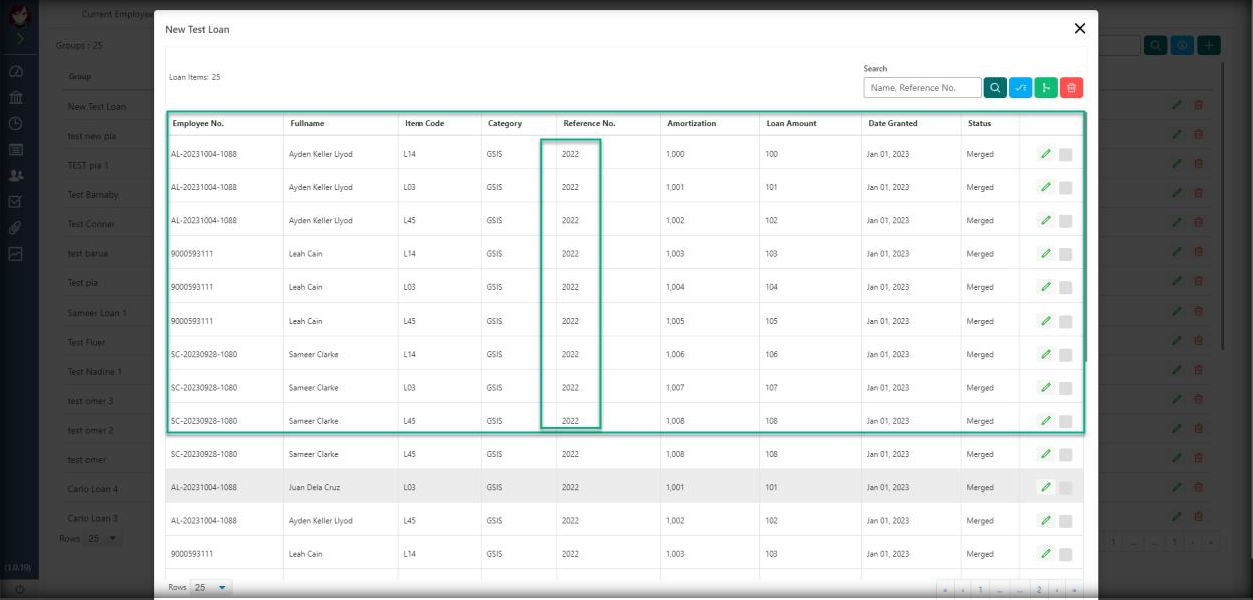Image resolution: width=1253 pixels, height=600 pixels.
Task: Open the Rows 25 dropdown in dialog
Action: click(211, 588)
